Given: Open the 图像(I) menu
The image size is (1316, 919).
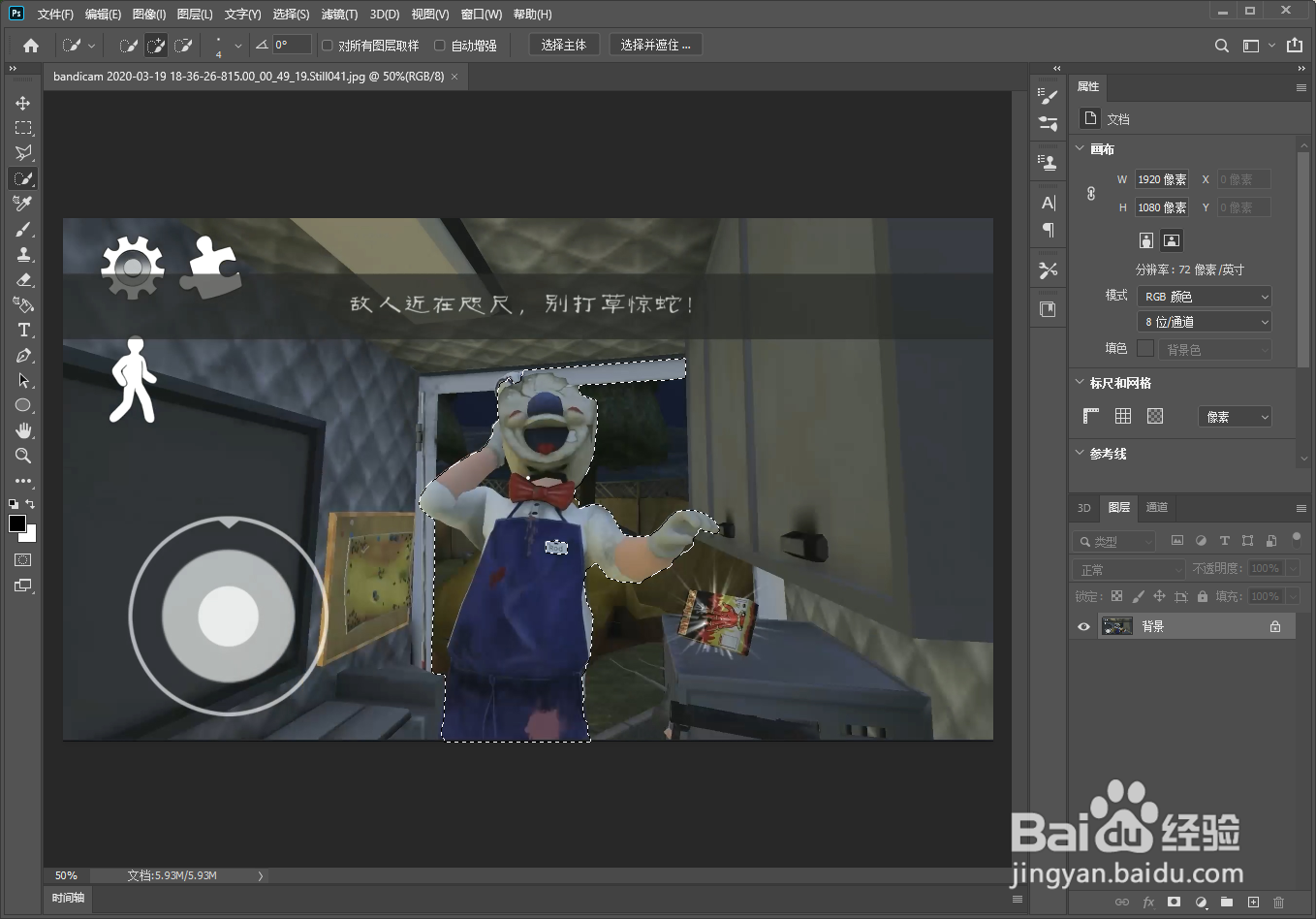Looking at the screenshot, I should click(x=149, y=14).
